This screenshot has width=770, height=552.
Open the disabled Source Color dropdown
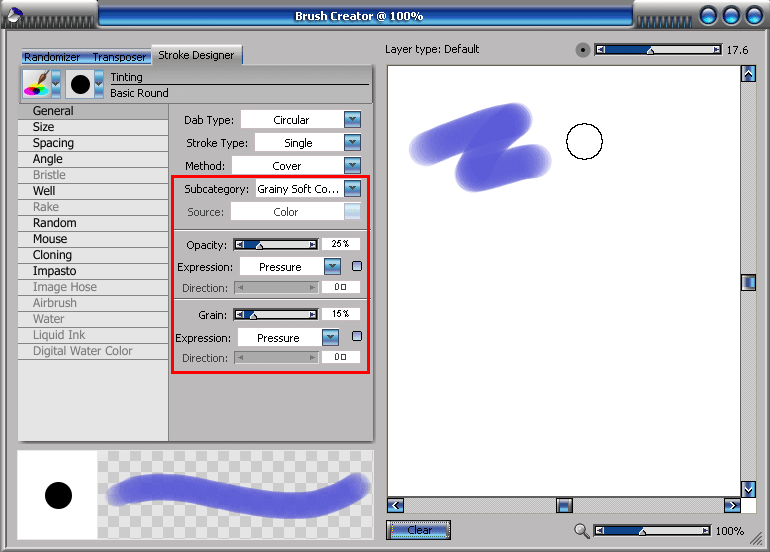point(352,212)
